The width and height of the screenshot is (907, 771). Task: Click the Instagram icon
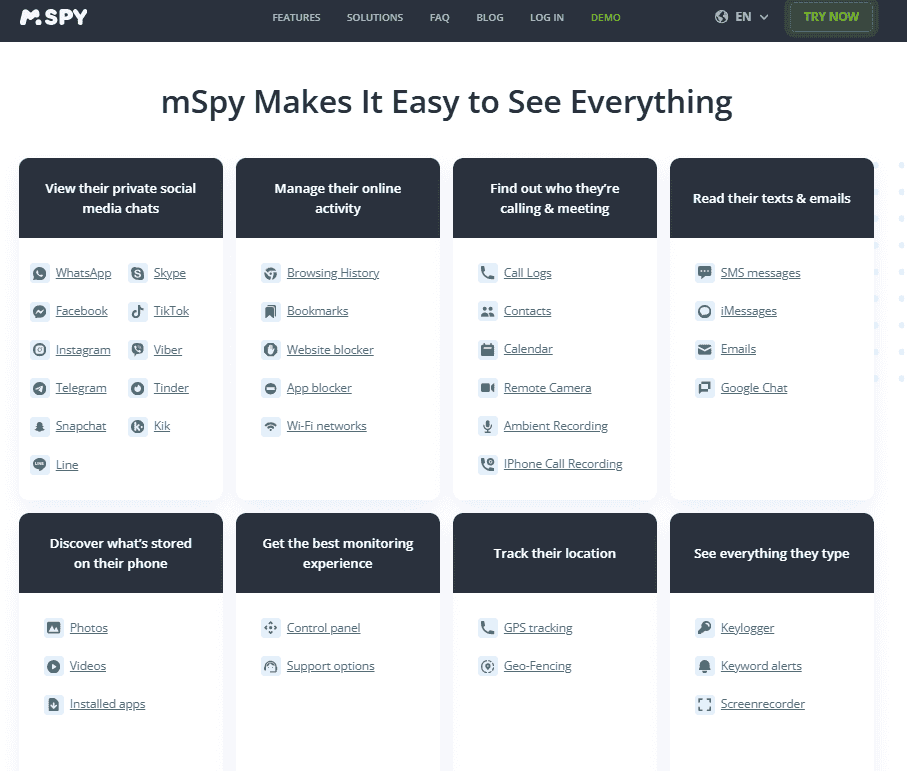coord(39,350)
